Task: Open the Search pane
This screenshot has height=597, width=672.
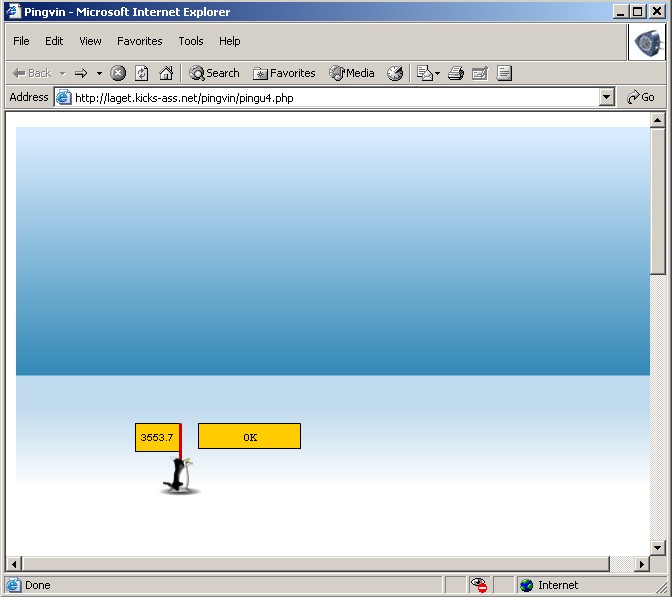Action: coord(214,73)
